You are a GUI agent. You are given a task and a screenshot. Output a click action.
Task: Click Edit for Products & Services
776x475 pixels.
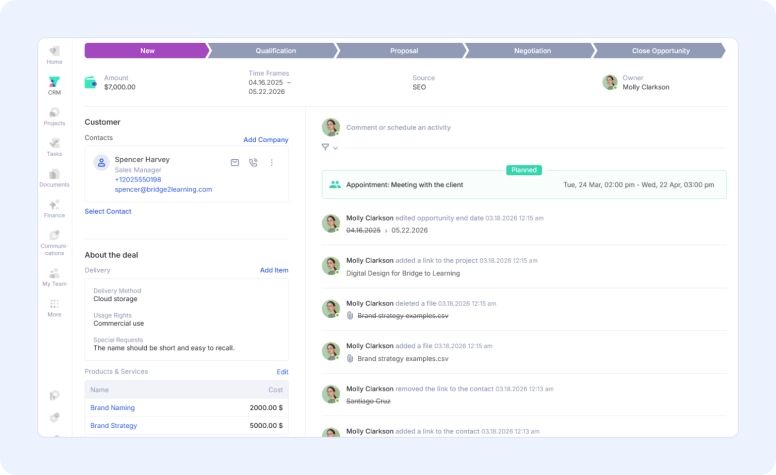(283, 372)
